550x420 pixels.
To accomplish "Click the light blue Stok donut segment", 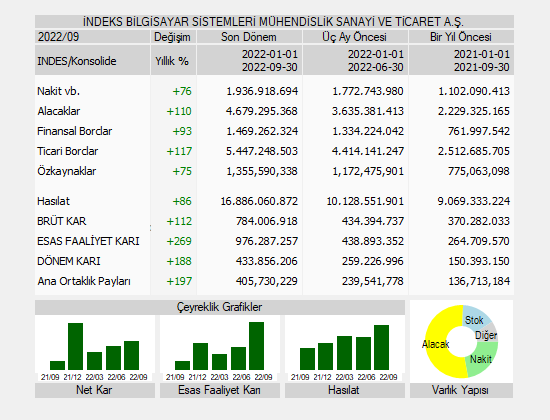I will (474, 319).
